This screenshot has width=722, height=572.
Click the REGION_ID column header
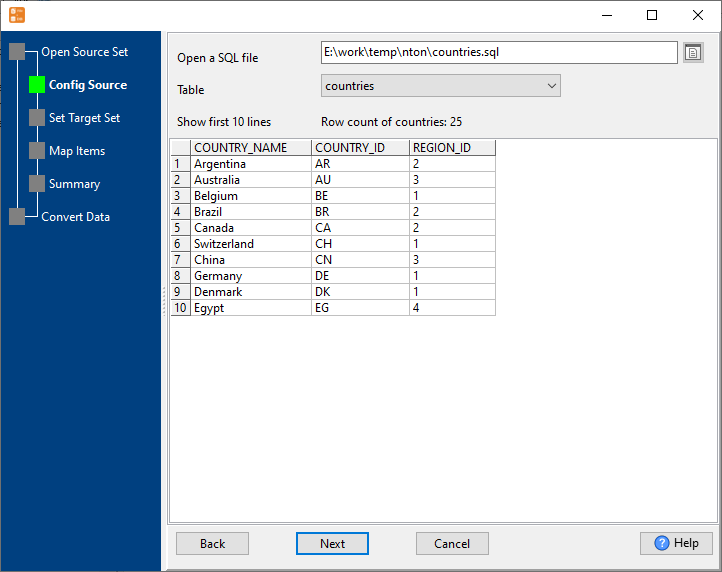coord(452,148)
